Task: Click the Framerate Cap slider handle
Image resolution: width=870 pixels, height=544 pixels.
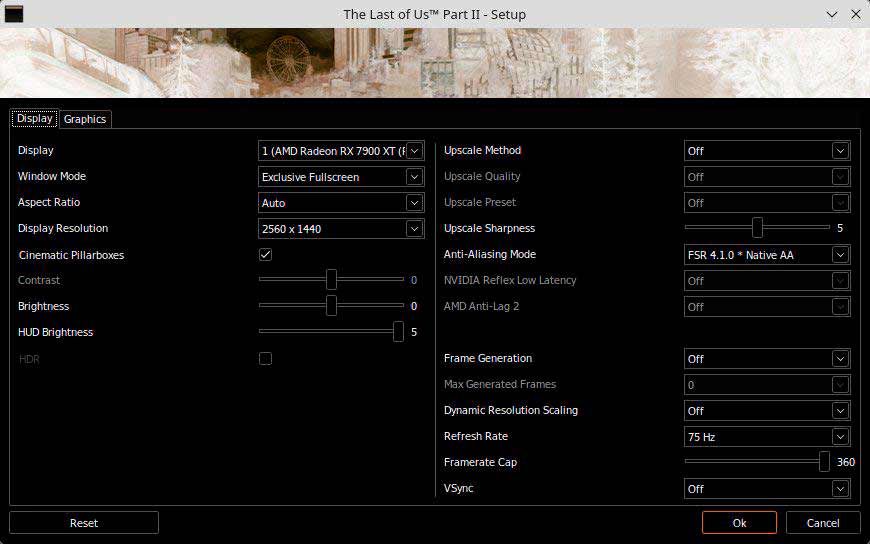Action: coord(825,462)
